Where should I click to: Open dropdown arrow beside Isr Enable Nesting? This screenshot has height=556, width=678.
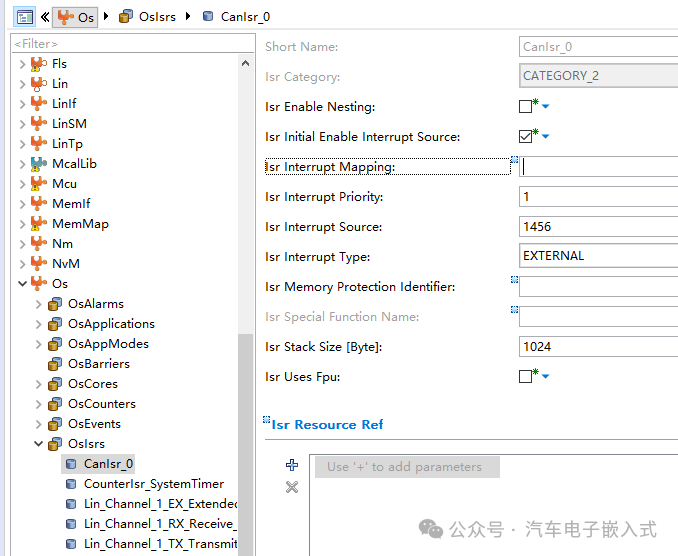coord(546,107)
